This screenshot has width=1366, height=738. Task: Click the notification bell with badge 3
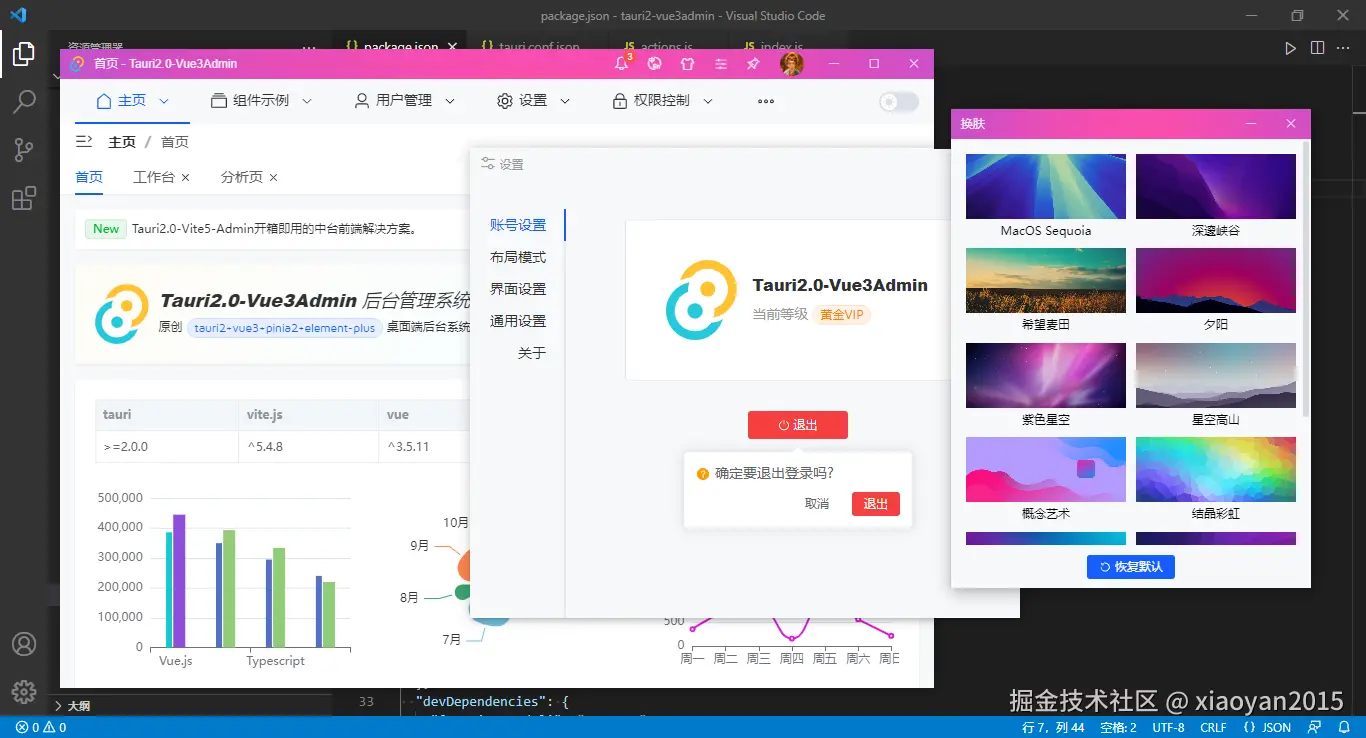click(622, 63)
